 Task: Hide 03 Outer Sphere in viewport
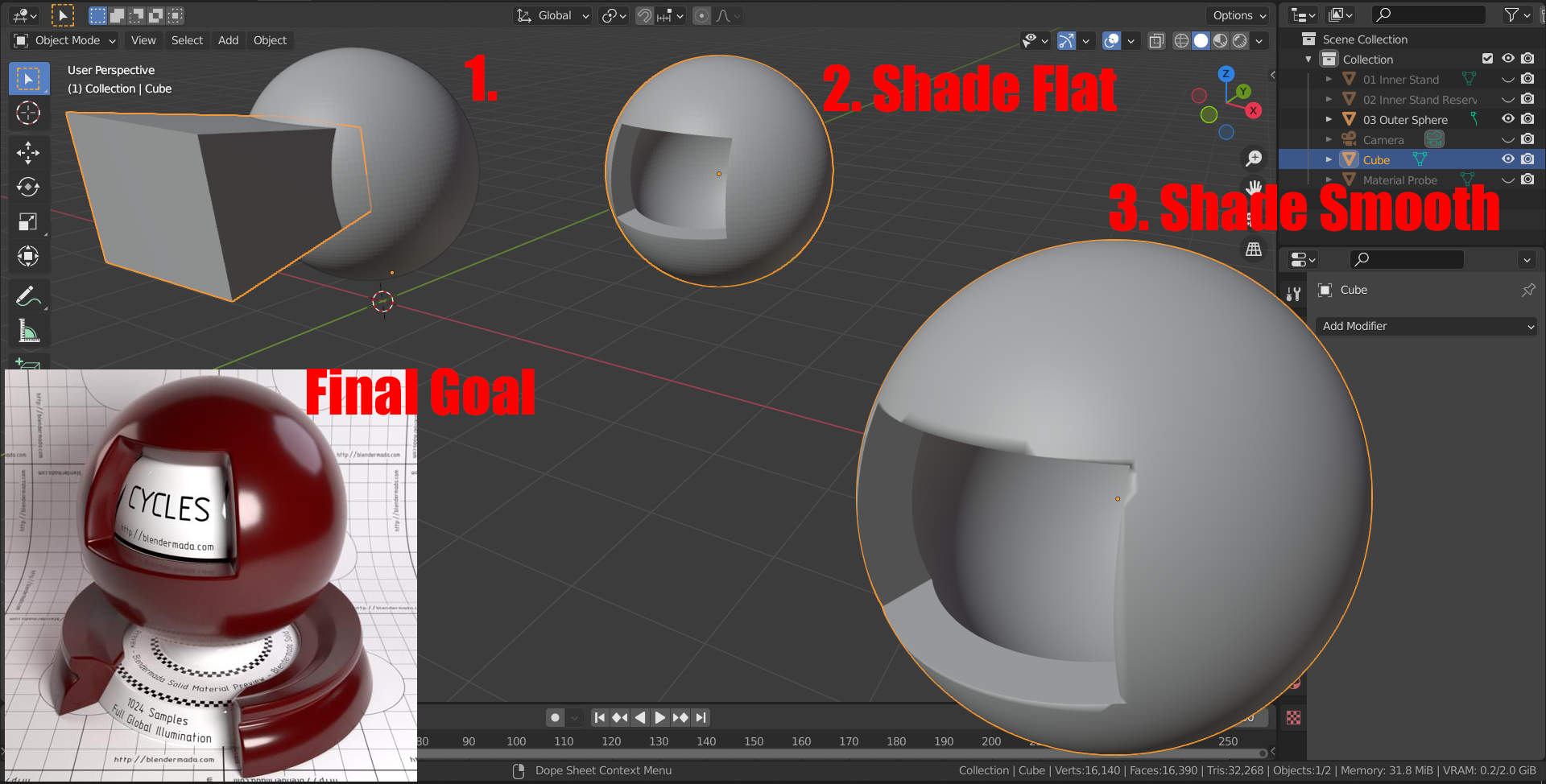(1507, 119)
